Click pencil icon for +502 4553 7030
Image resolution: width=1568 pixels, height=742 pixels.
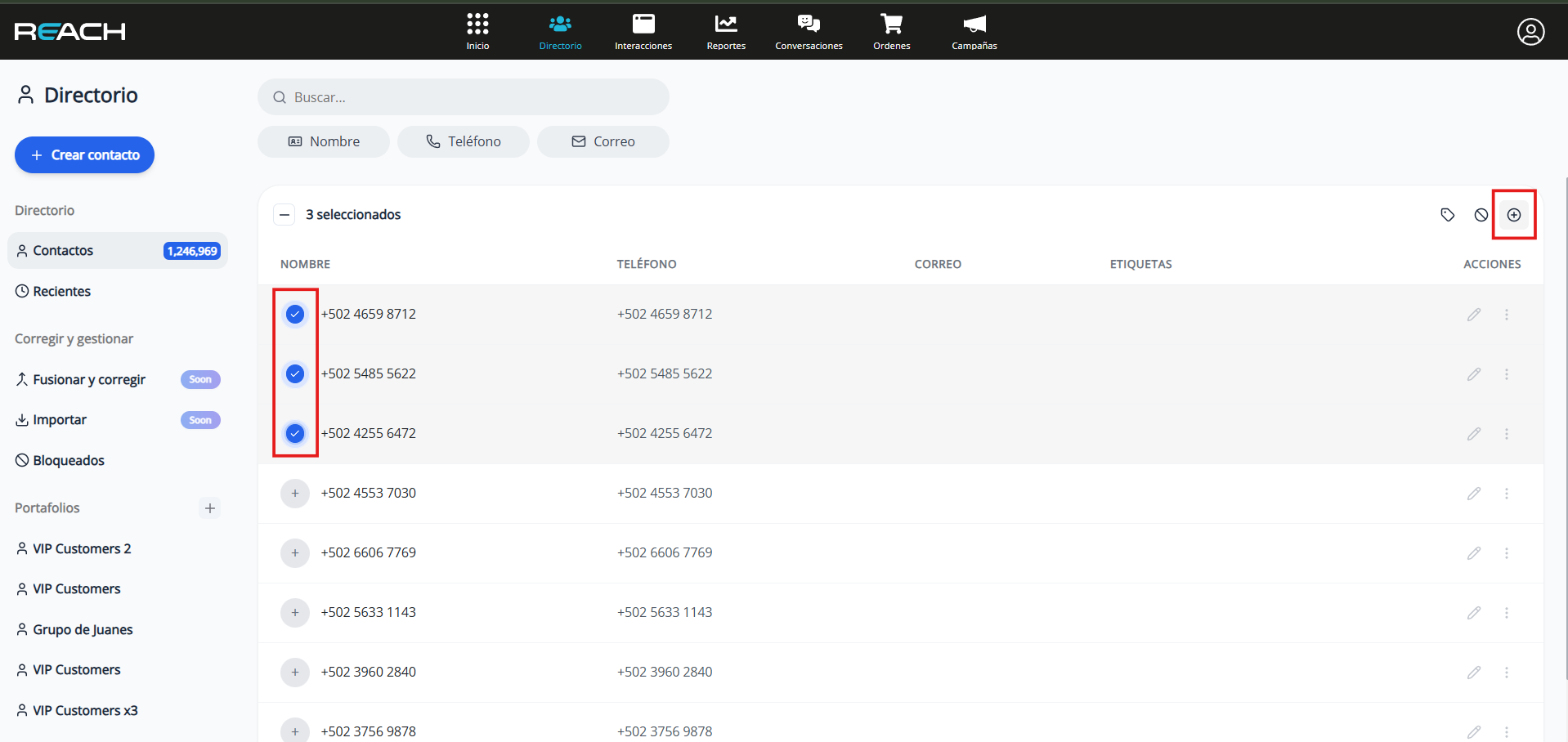pyautogui.click(x=1473, y=494)
